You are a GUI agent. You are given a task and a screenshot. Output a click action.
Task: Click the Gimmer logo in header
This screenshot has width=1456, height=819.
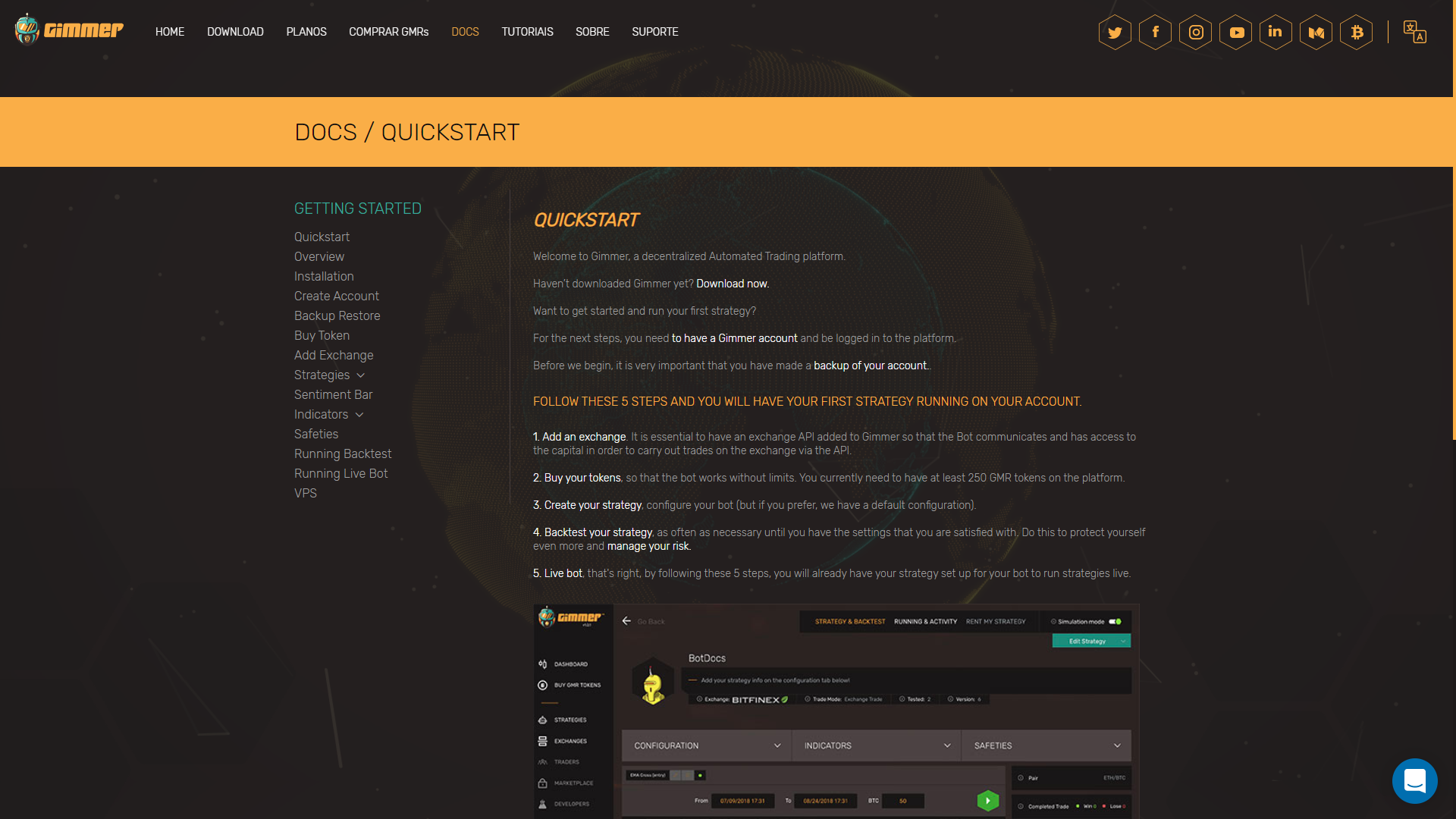[x=69, y=30]
